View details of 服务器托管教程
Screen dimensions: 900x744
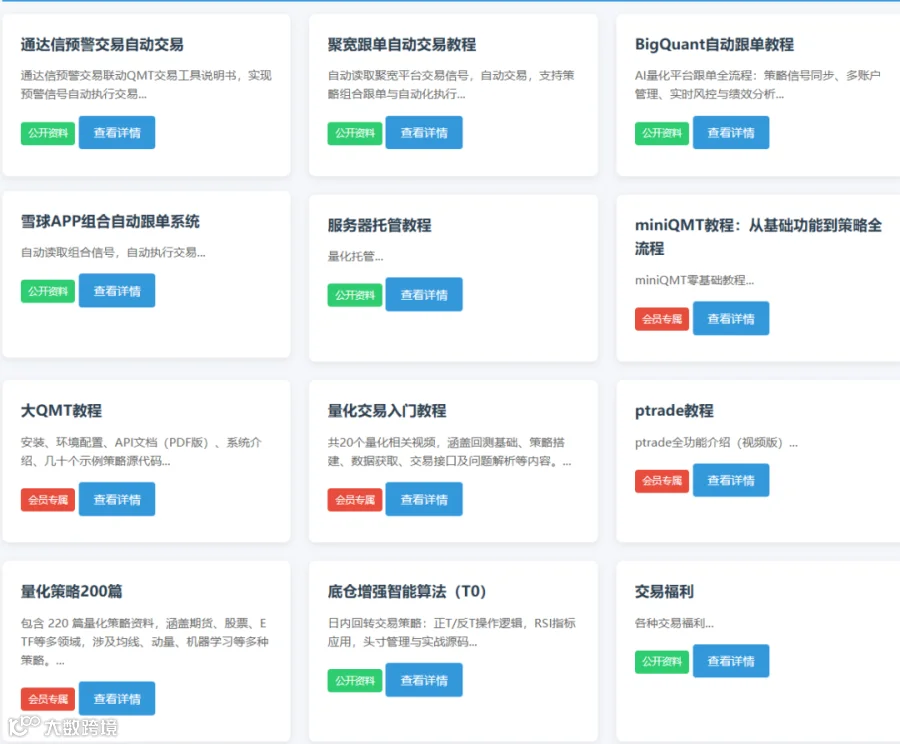click(x=424, y=295)
